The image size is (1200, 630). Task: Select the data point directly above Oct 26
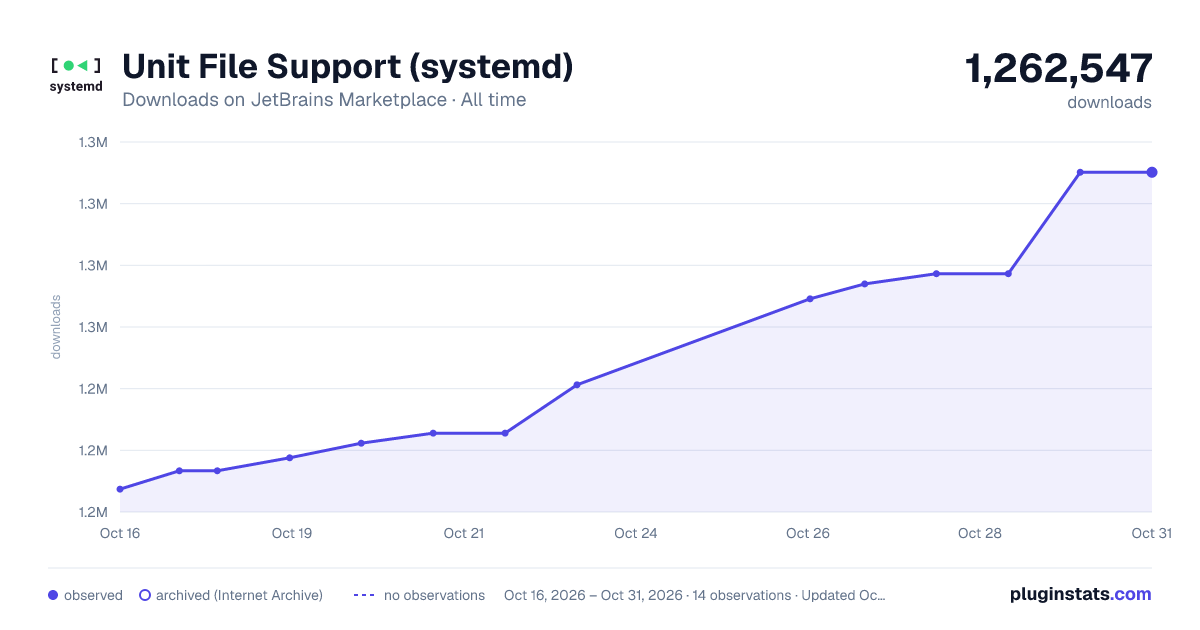click(810, 298)
